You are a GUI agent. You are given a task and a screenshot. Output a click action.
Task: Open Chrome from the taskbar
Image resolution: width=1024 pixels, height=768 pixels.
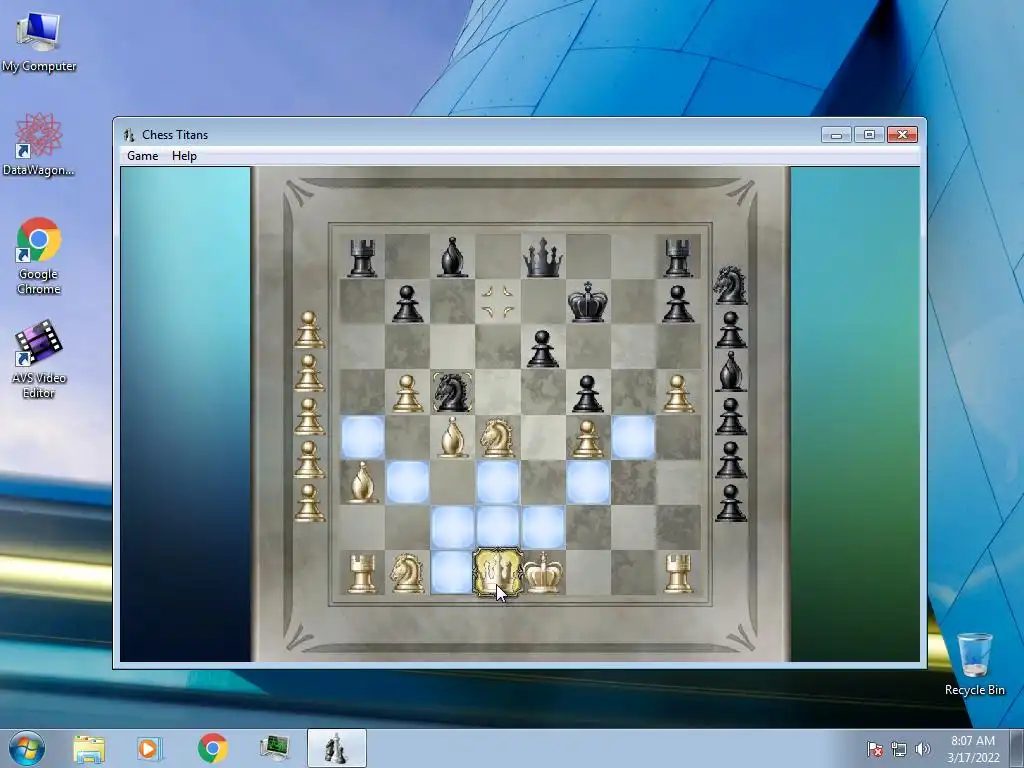(212, 748)
